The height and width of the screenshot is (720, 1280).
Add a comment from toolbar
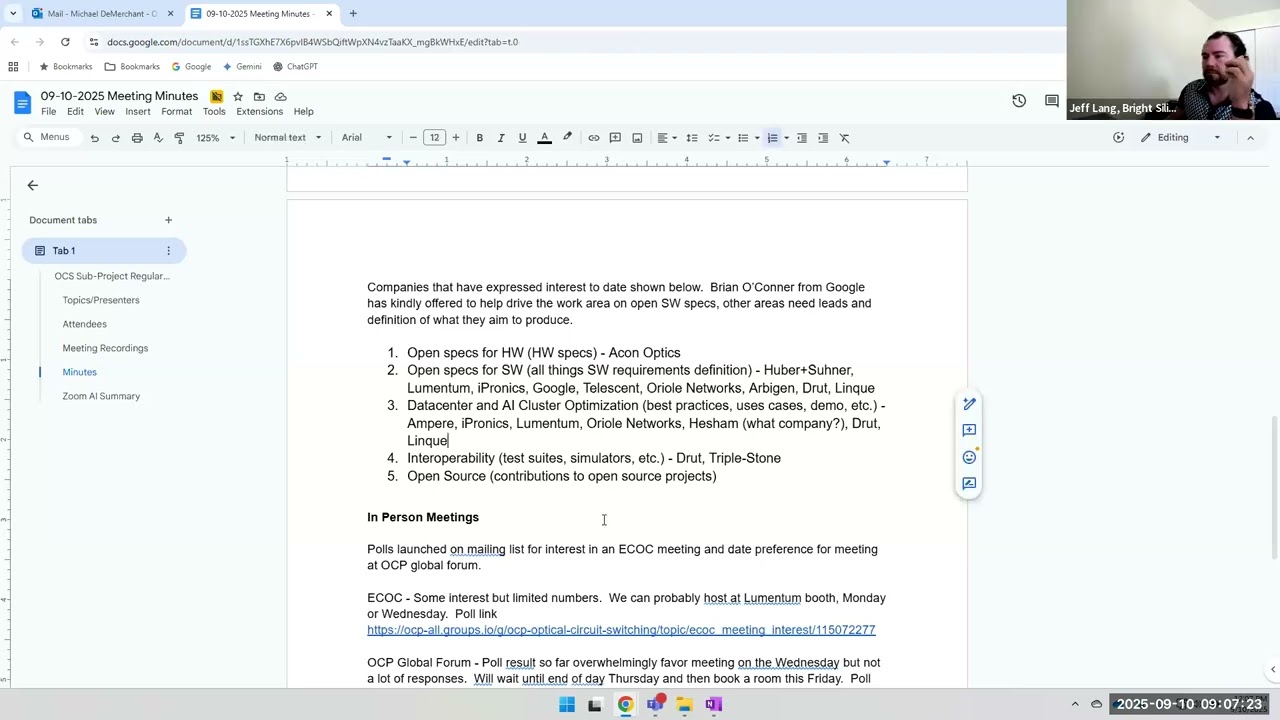[615, 138]
